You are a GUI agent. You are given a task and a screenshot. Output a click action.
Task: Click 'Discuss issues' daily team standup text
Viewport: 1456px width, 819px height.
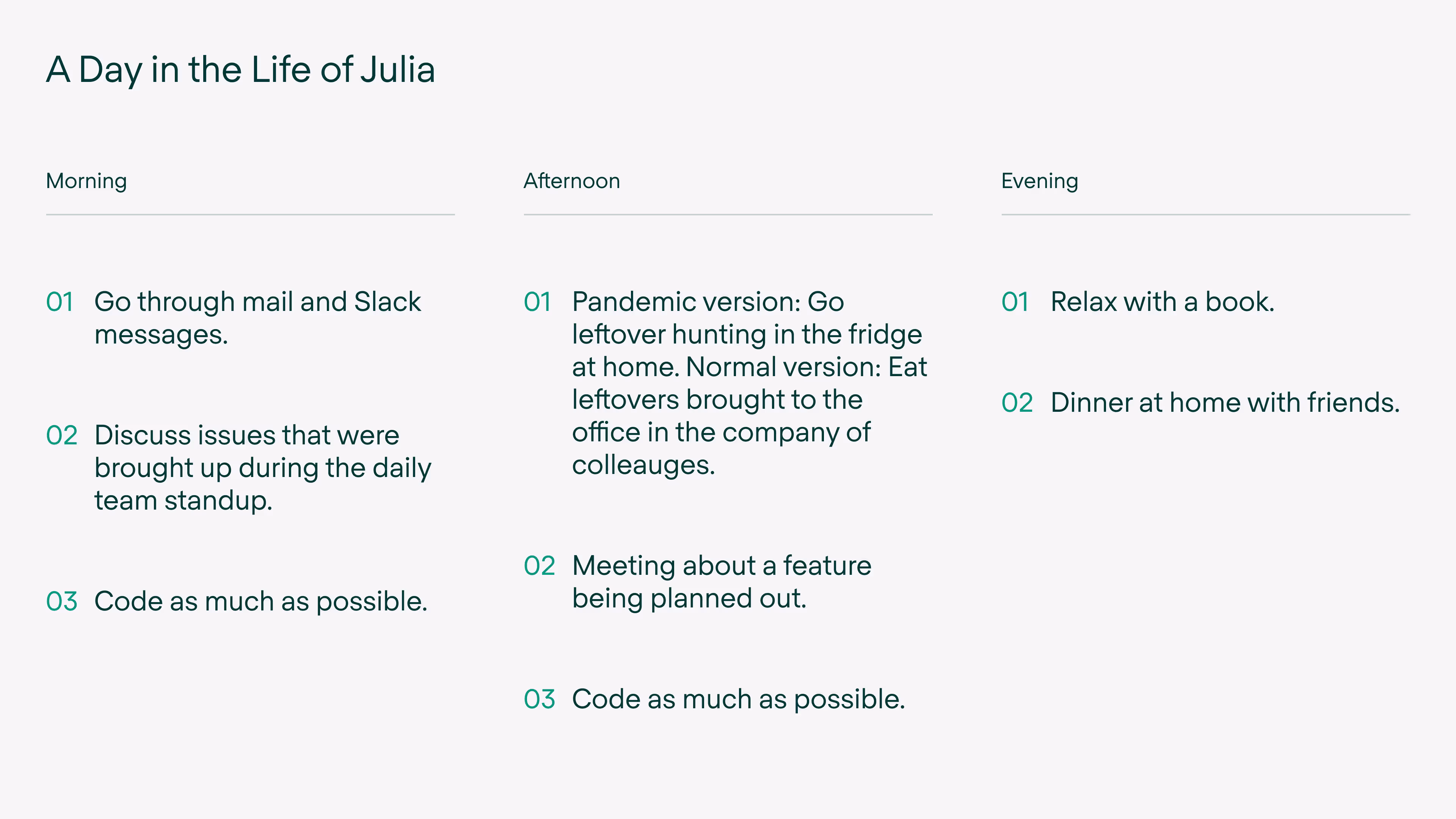point(262,468)
